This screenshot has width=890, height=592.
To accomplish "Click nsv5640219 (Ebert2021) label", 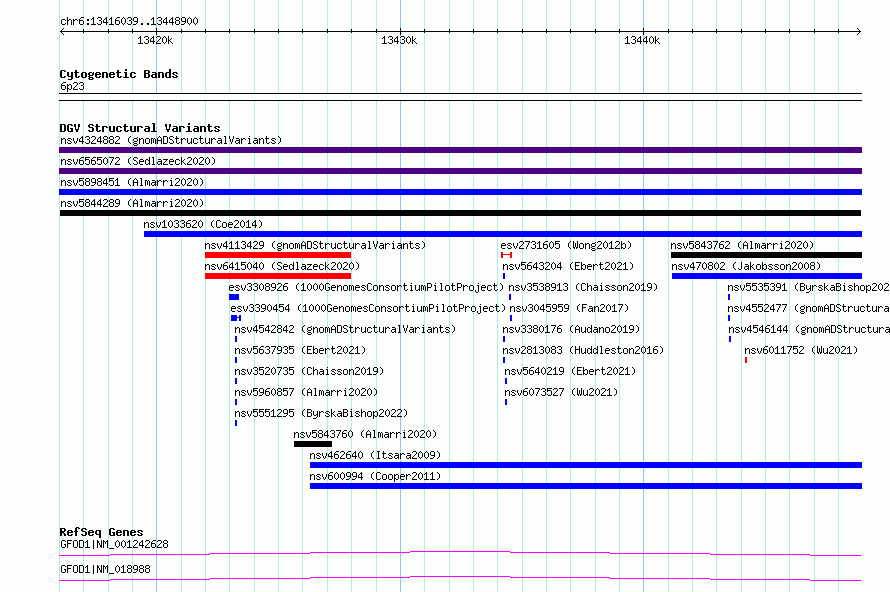I will (570, 371).
